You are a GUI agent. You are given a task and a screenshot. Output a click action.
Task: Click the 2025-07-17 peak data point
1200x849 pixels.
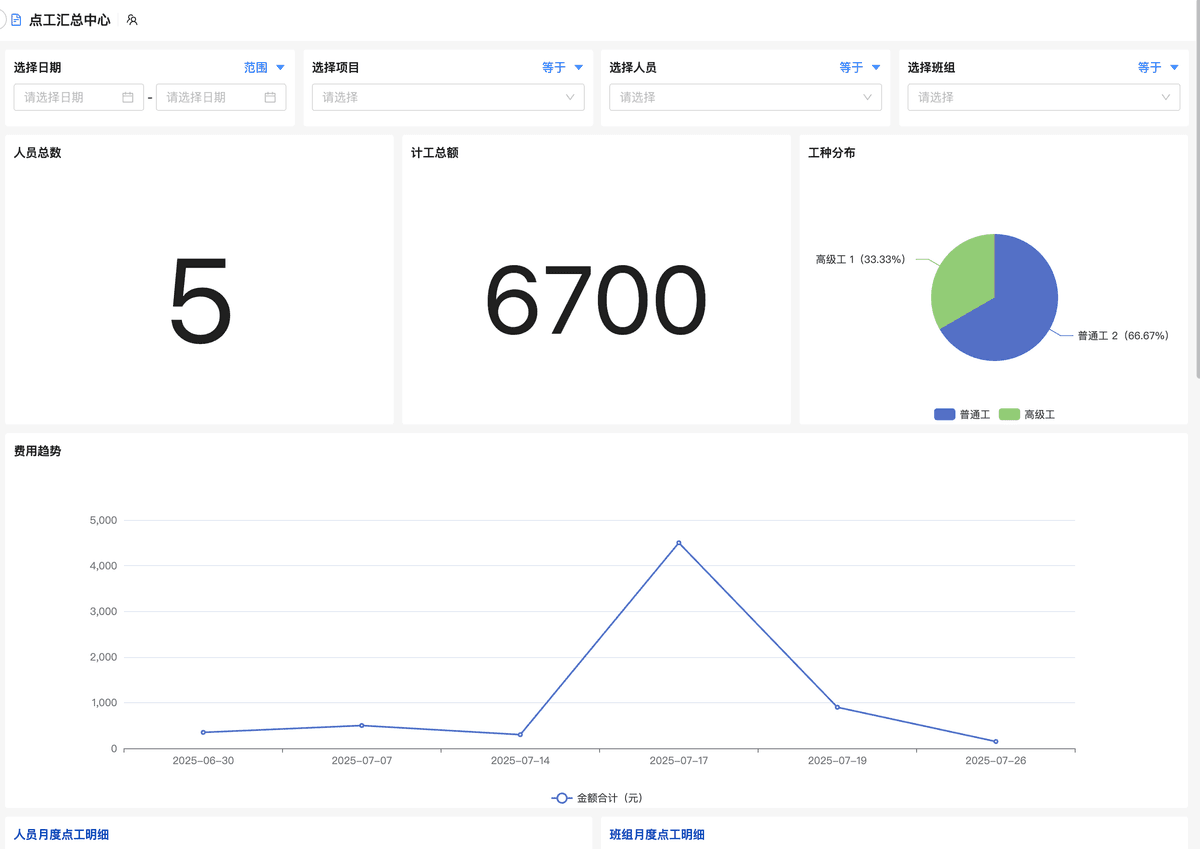point(679,543)
